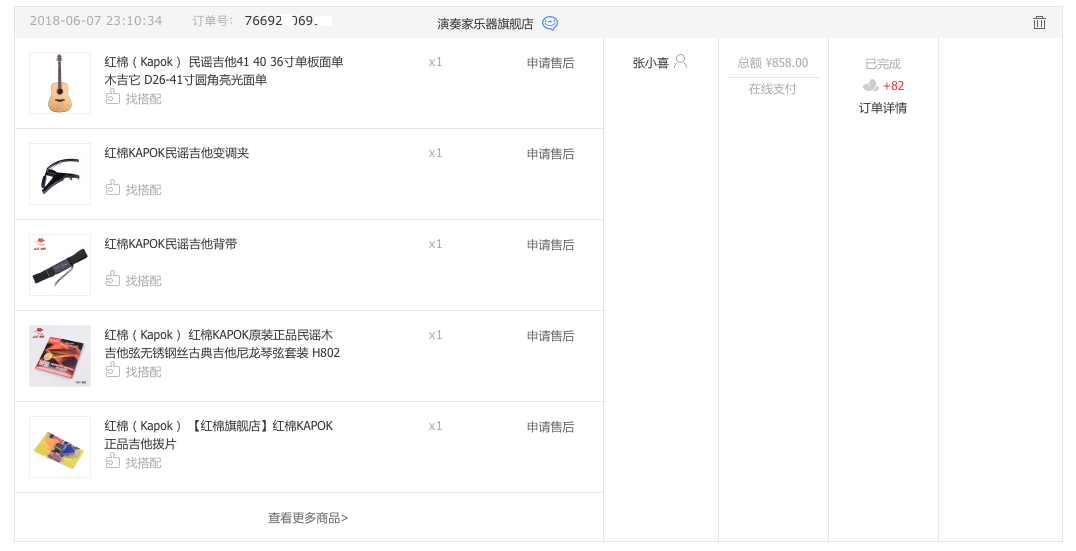Open the 演奏家乐器旗舰店 store link
Screen dimensions: 1076x551
(485, 23)
